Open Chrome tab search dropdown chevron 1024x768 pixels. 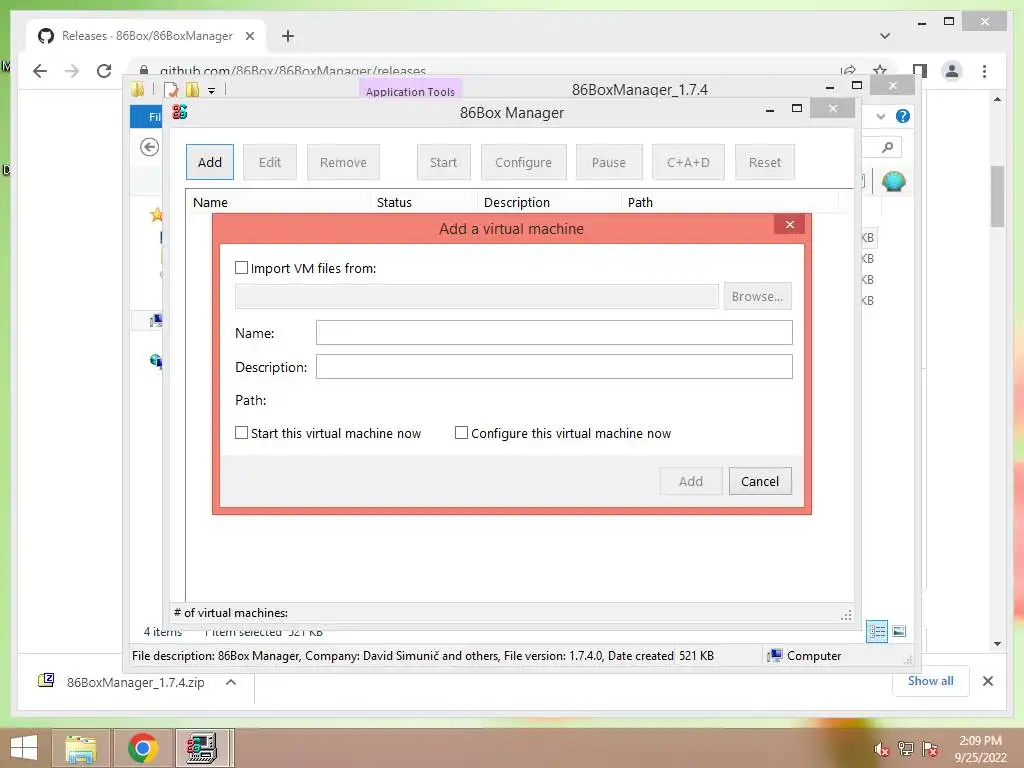pos(885,36)
